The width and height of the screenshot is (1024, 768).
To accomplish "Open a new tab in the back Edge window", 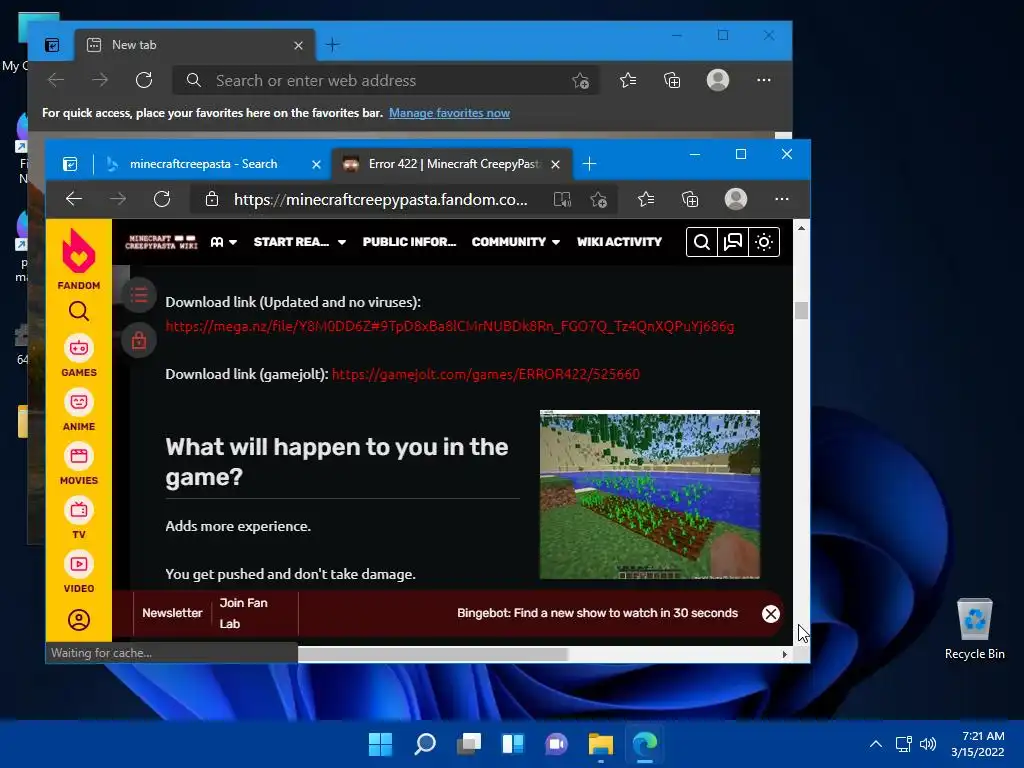I will [332, 45].
